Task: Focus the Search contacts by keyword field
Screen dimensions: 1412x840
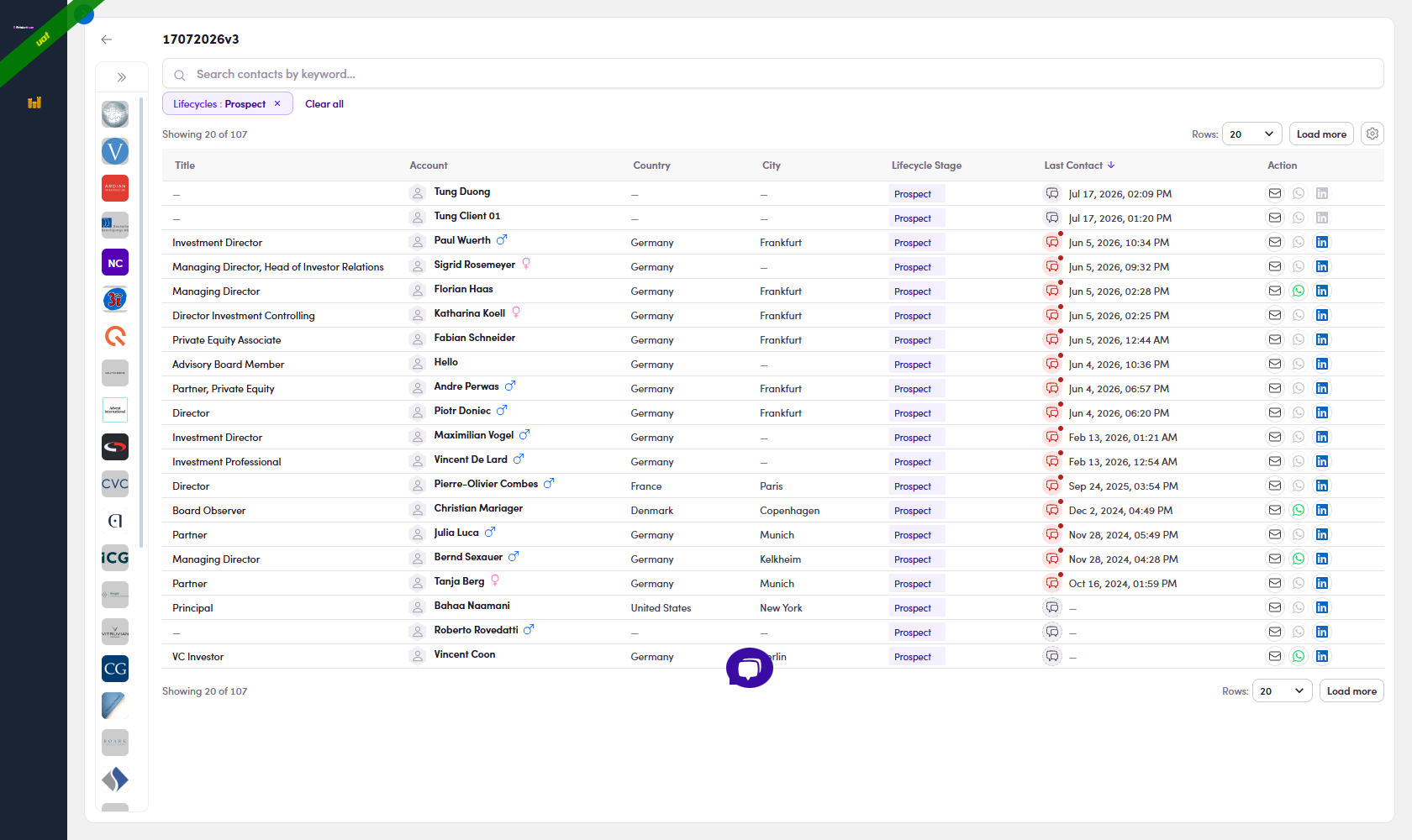Action: pyautogui.click(x=772, y=74)
